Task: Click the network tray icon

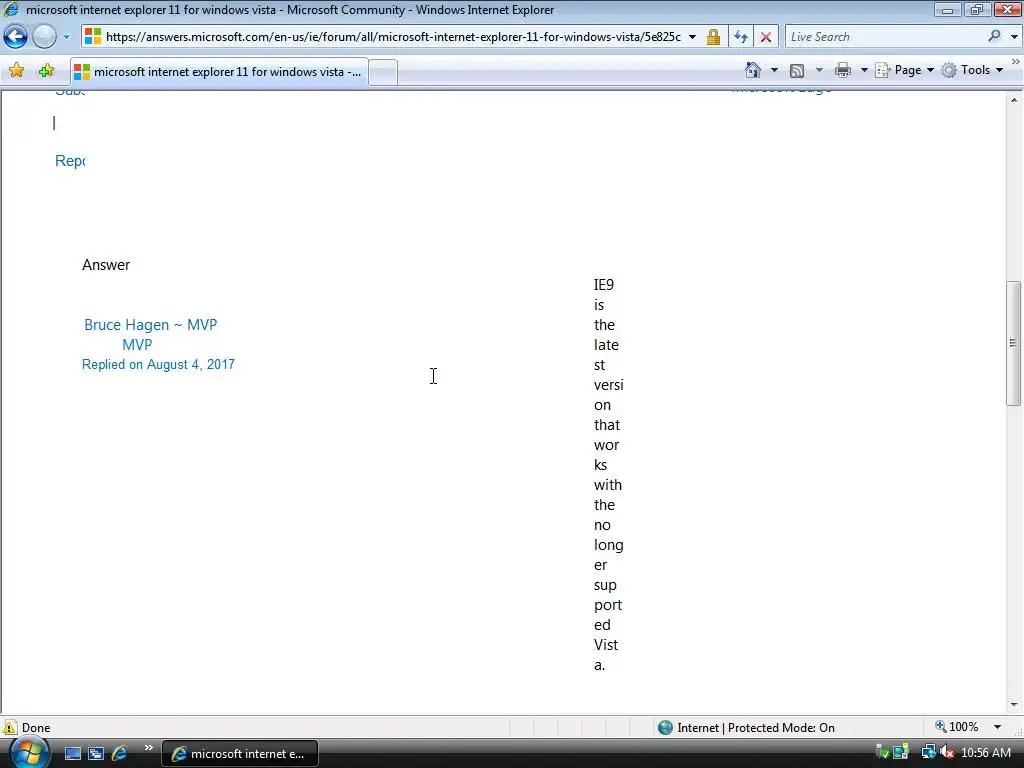Action: (x=928, y=753)
